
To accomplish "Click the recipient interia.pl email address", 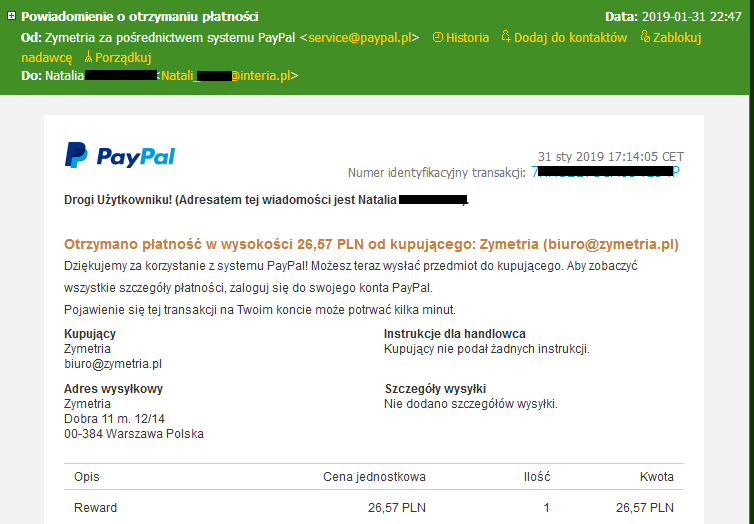I will point(226,76).
